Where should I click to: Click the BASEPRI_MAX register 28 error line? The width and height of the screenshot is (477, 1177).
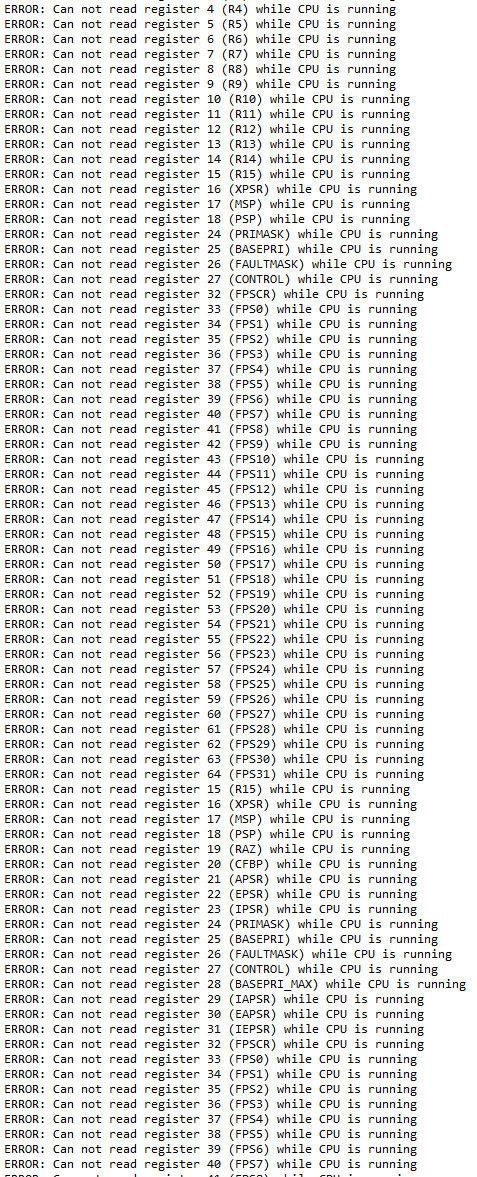click(235, 985)
